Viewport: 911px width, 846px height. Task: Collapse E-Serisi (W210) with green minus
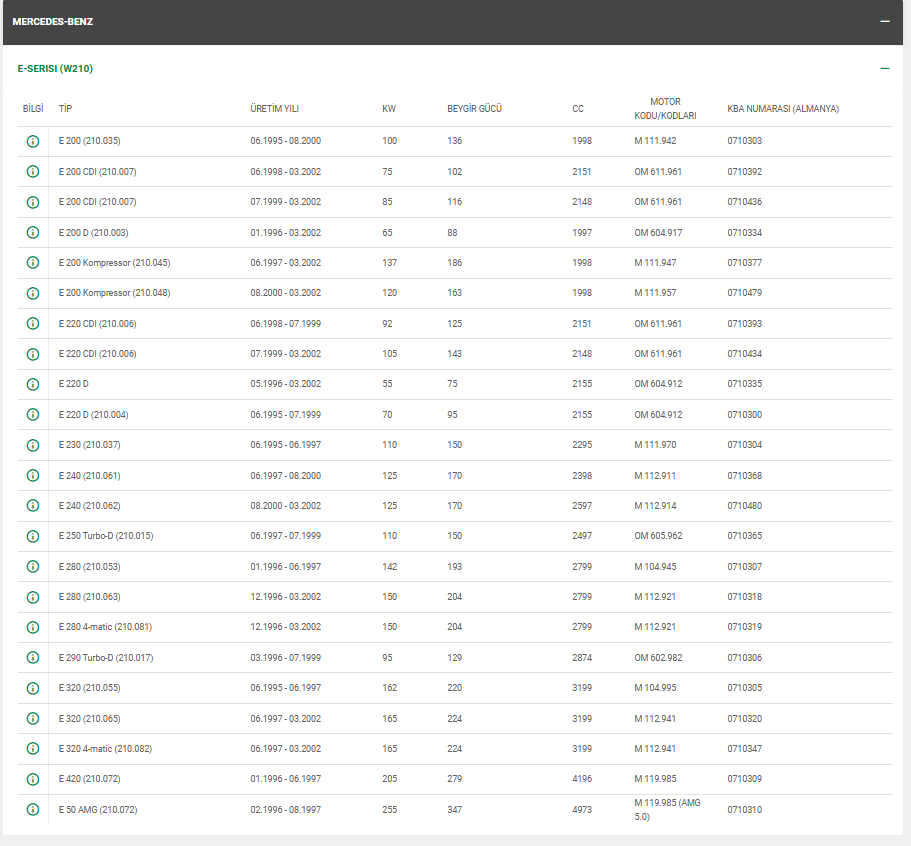884,69
